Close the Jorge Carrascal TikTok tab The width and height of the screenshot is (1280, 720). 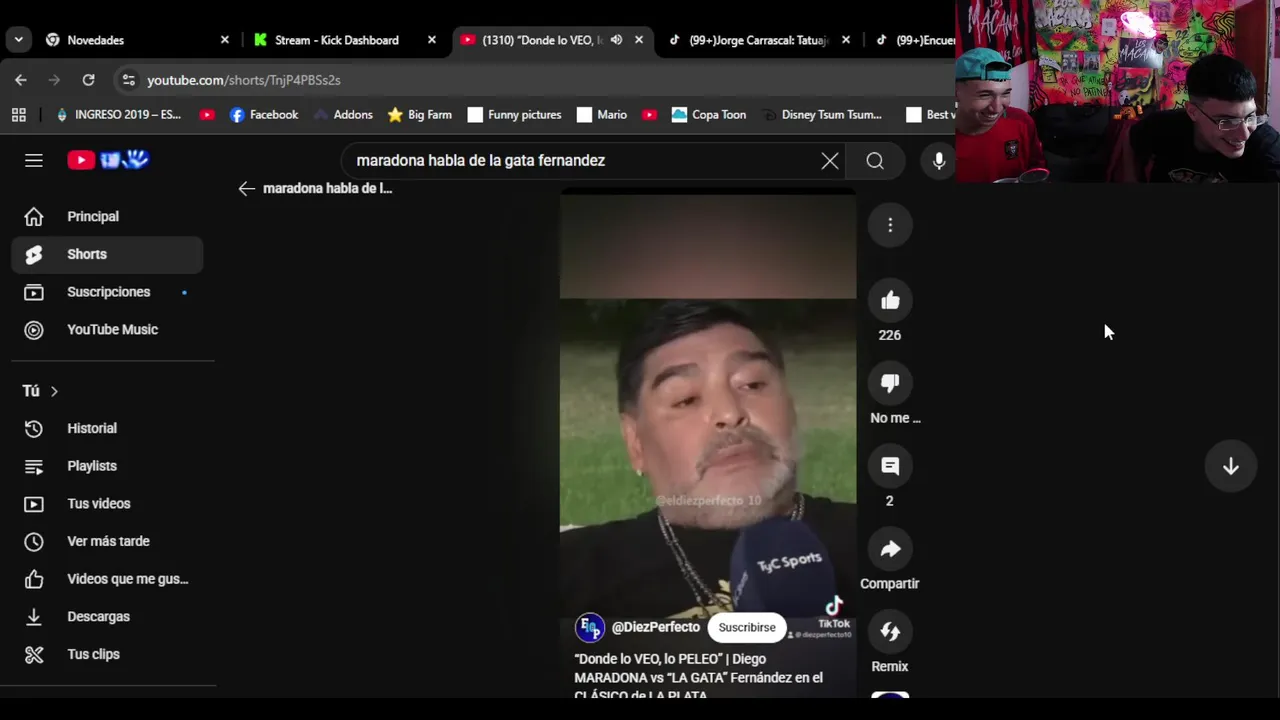(846, 40)
